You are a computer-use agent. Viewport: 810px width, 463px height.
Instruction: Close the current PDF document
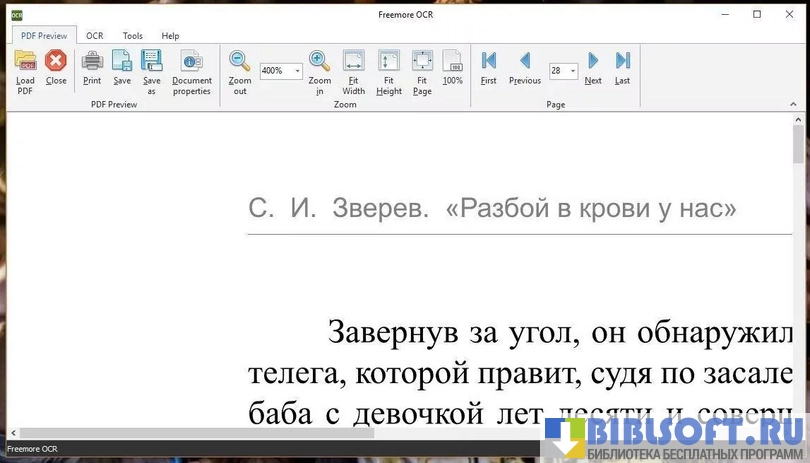[x=56, y=63]
